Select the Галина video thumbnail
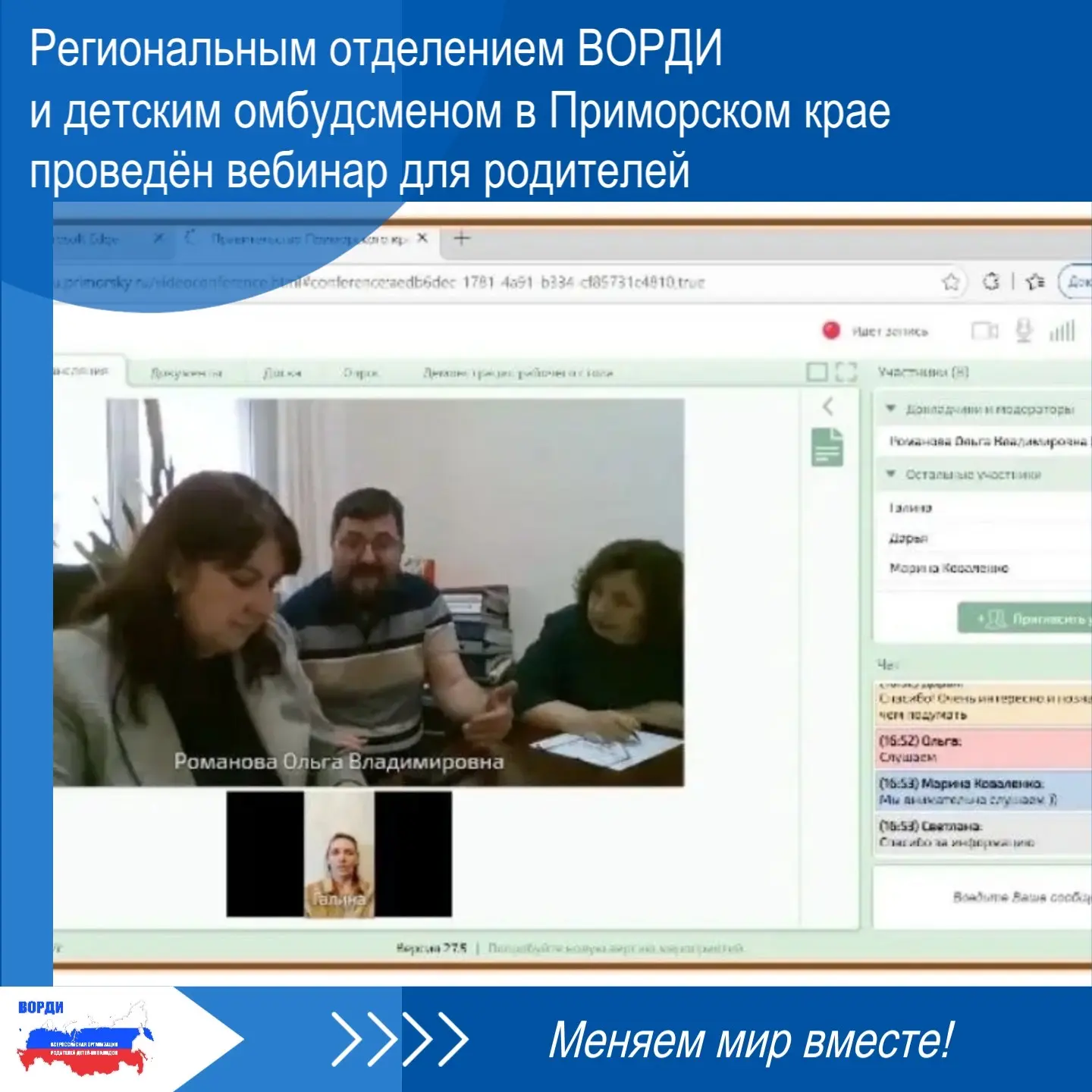The width and height of the screenshot is (1092, 1092). (339, 854)
